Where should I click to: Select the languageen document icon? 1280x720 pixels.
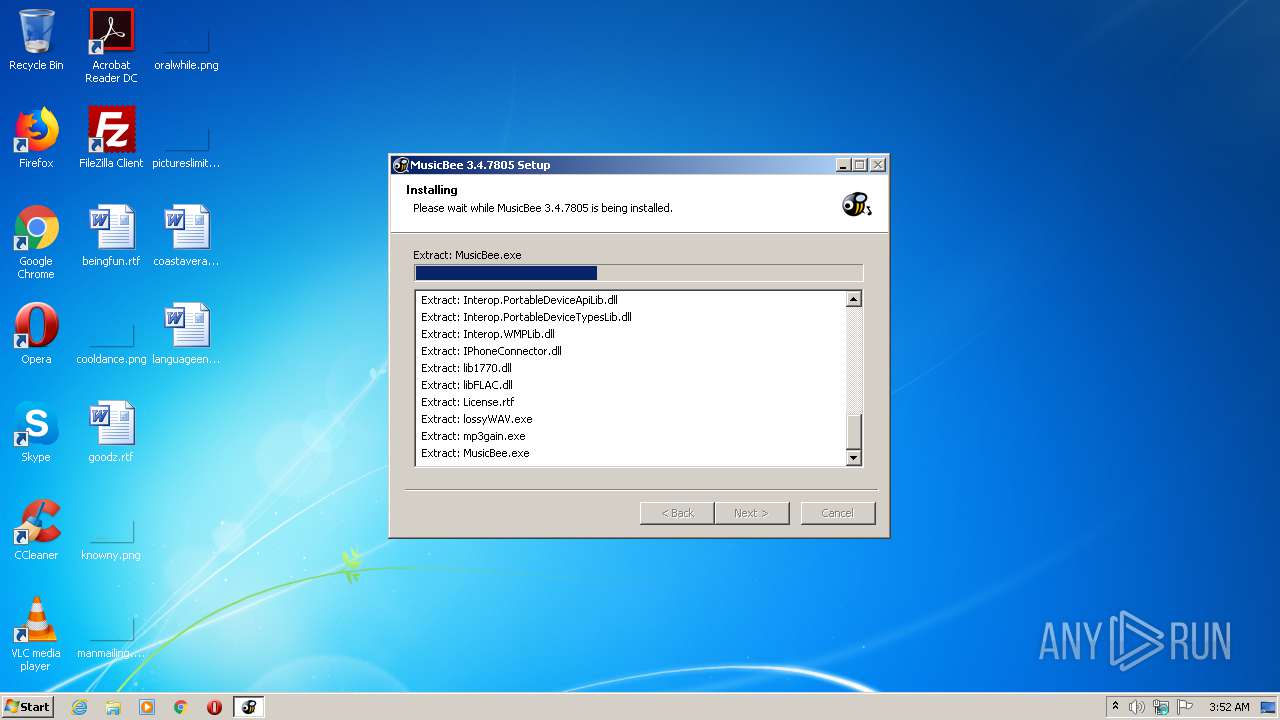tap(186, 334)
